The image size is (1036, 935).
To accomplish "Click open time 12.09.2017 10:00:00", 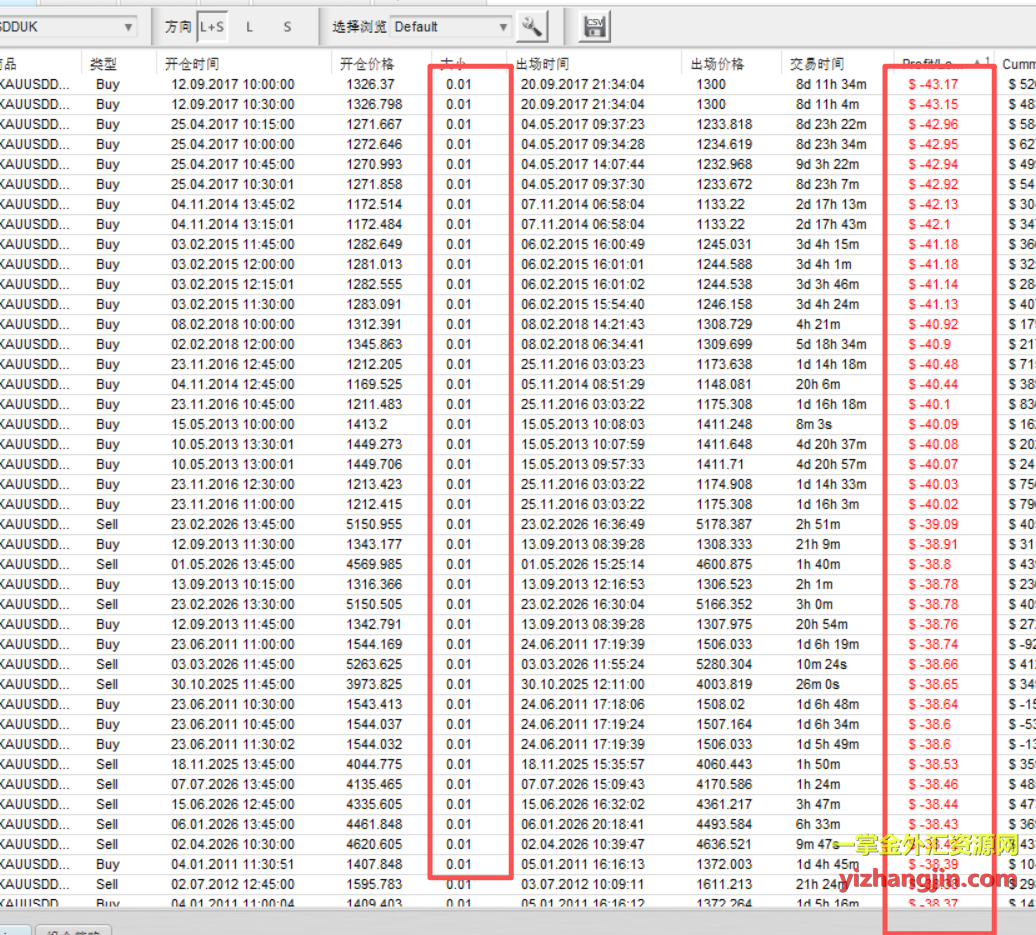I will pyautogui.click(x=233, y=85).
